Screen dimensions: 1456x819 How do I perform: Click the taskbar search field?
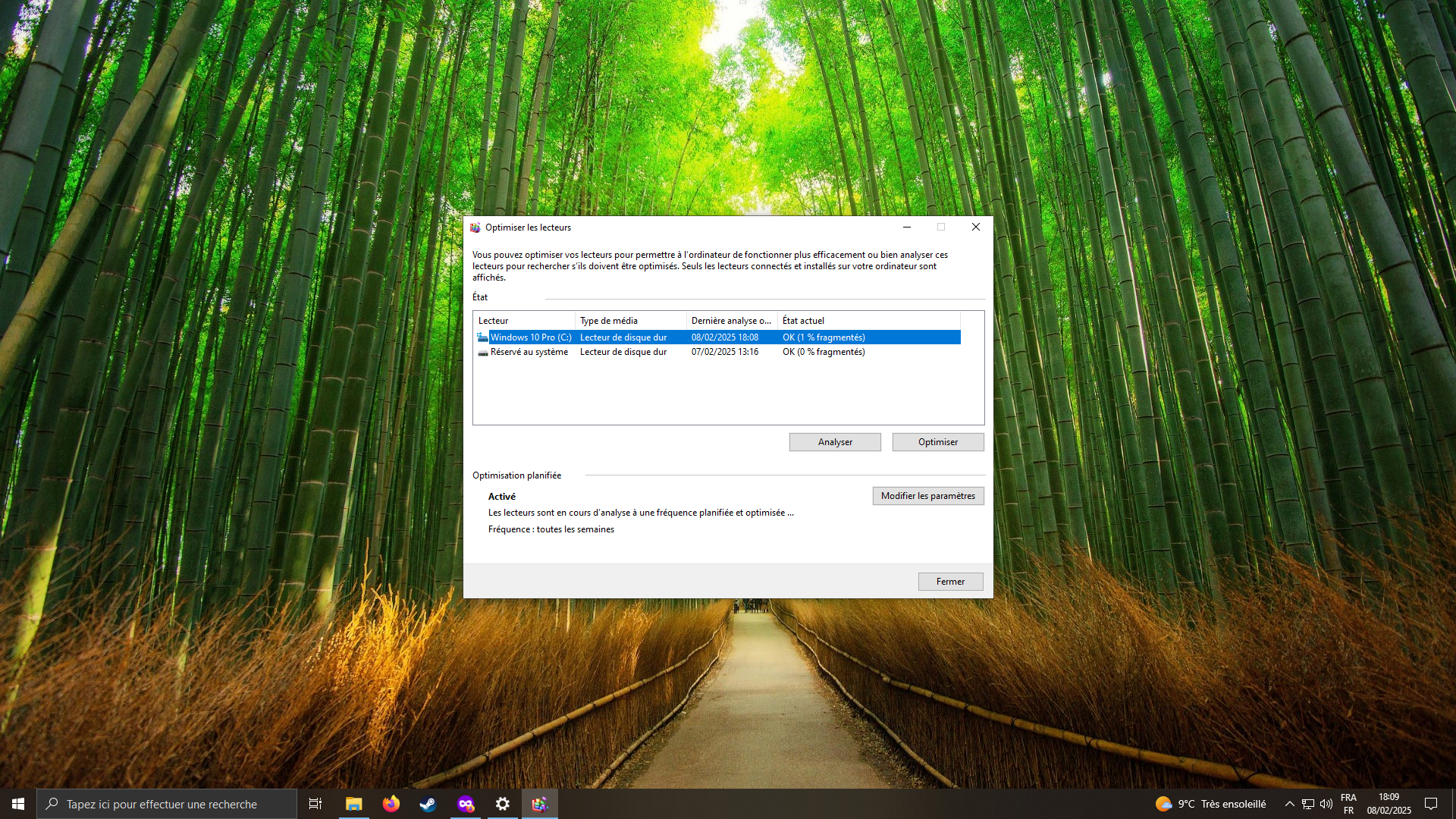pyautogui.click(x=167, y=804)
